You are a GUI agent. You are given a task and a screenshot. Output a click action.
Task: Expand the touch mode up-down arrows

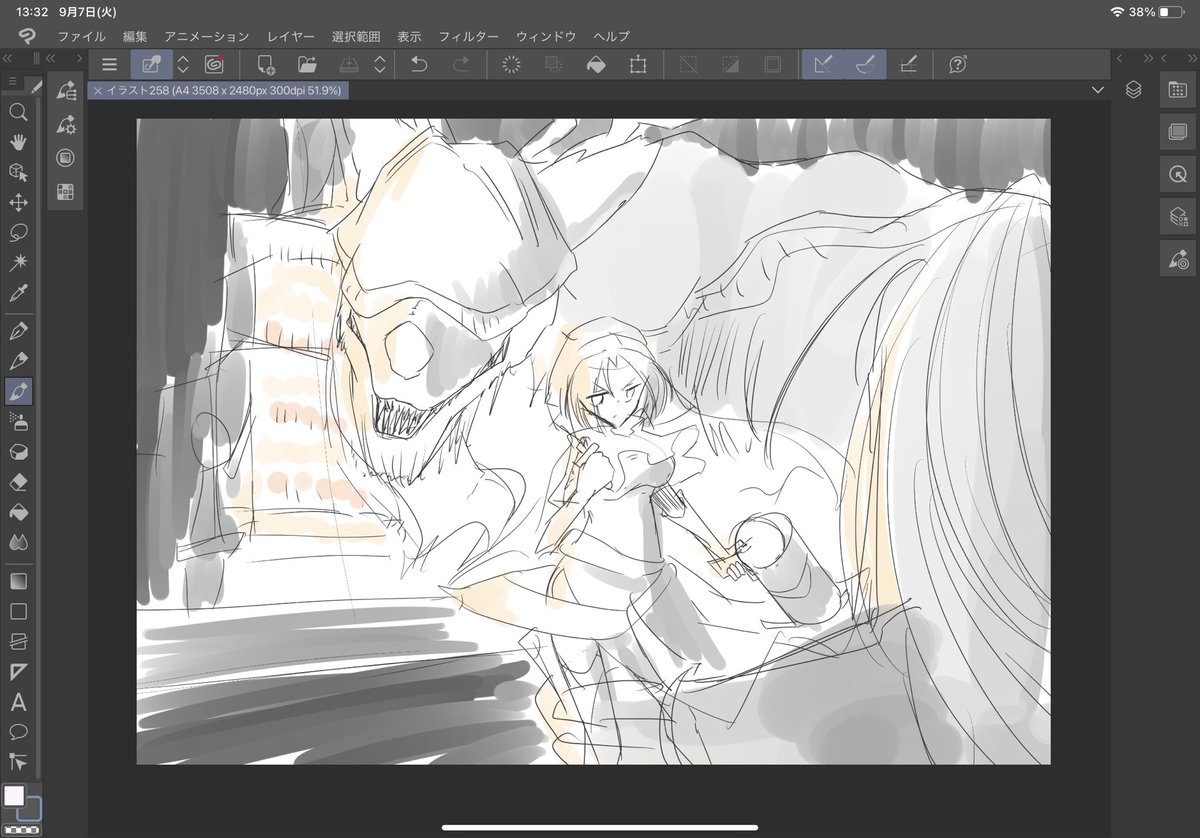183,64
